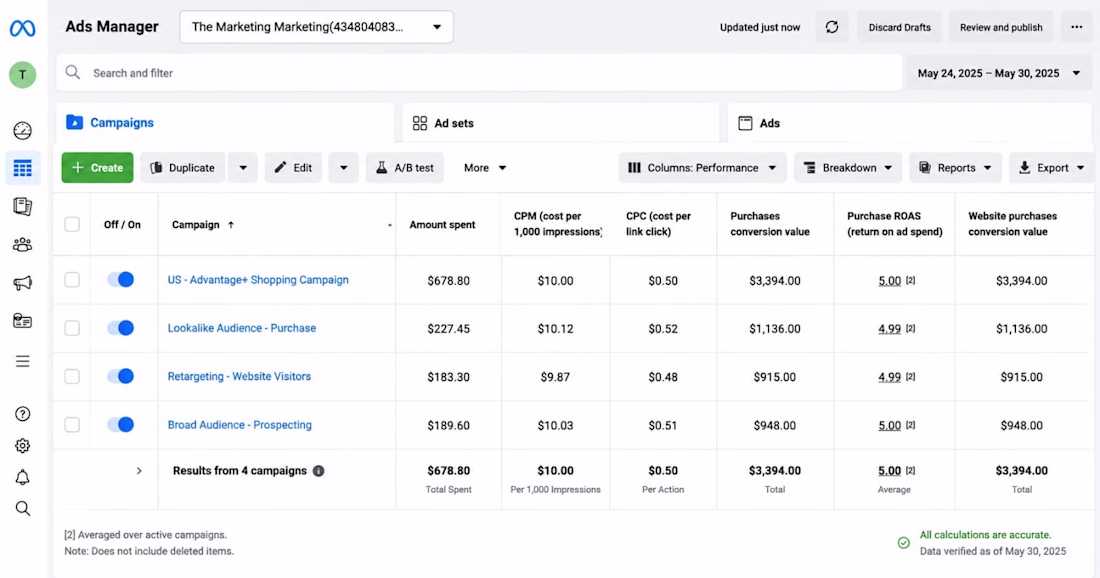Screen dimensions: 1100x578
Task: Click the Ads window icon
Action: pyautogui.click(x=745, y=123)
